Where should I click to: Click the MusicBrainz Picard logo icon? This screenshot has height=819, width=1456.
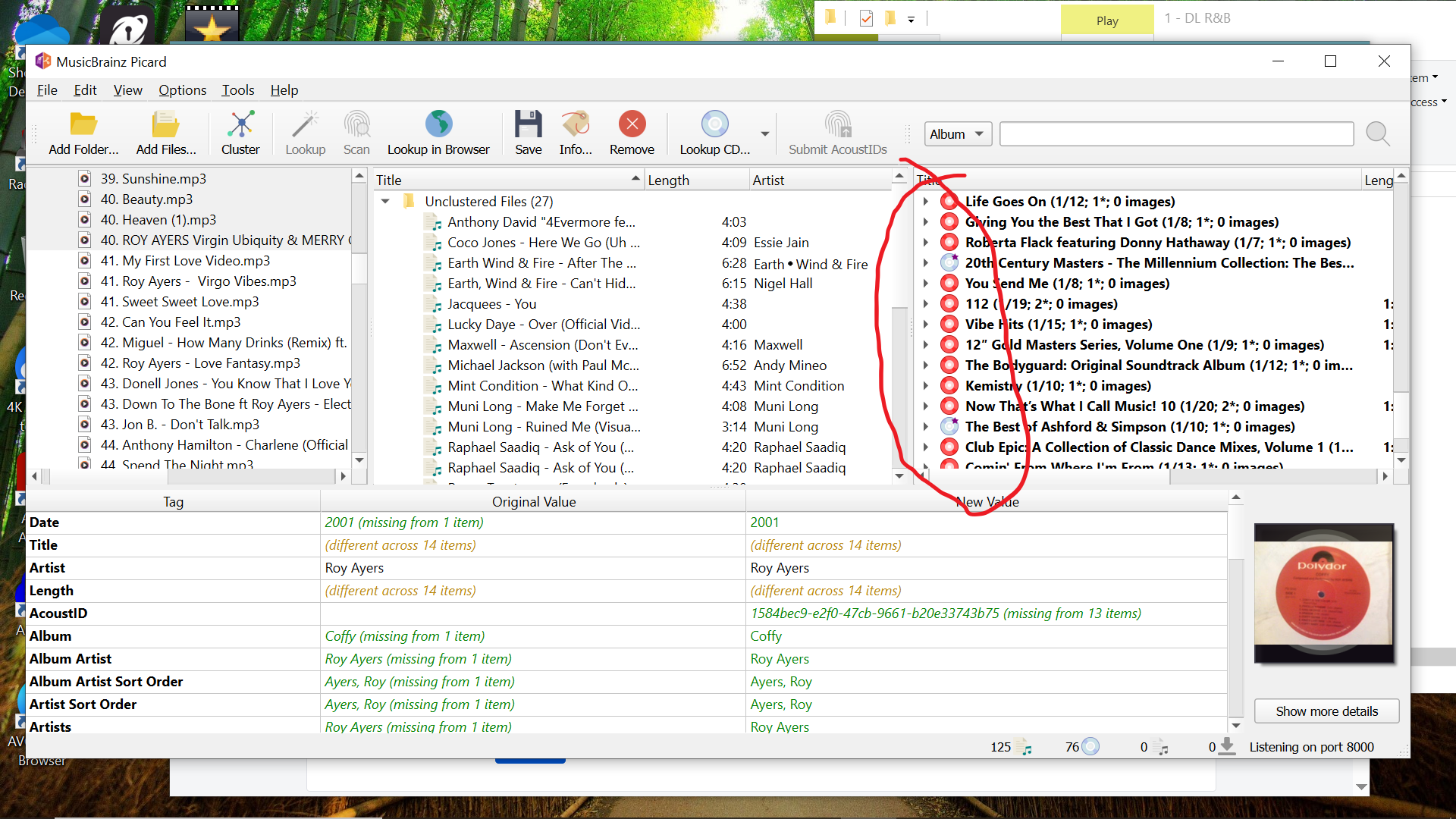[x=43, y=61]
